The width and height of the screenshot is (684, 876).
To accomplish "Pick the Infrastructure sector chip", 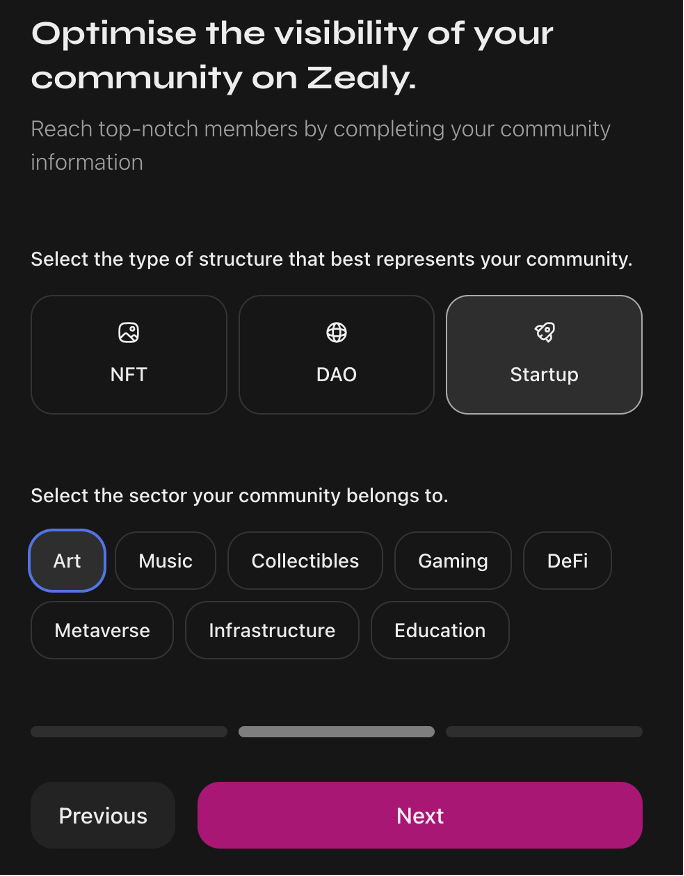I will point(272,631).
